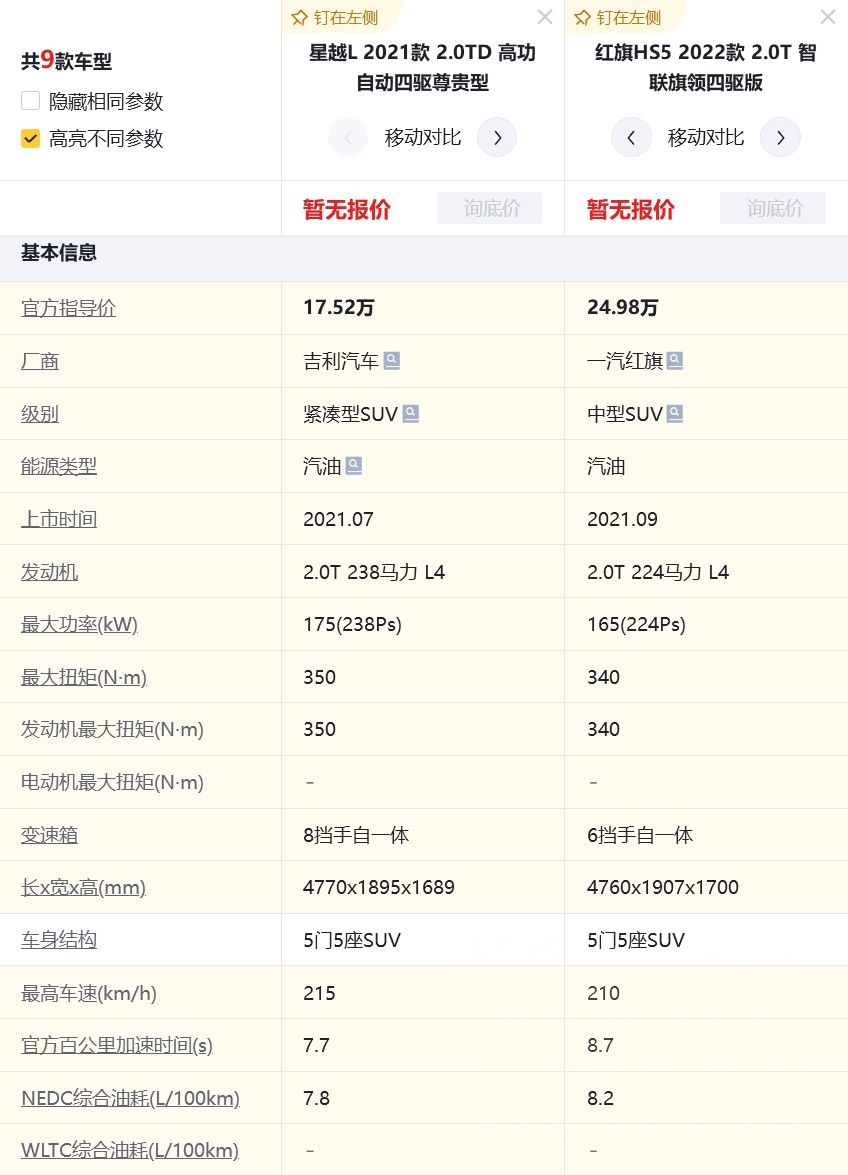Open 询底价 for the 星越L
Screen dimensions: 848x1175
(489, 208)
